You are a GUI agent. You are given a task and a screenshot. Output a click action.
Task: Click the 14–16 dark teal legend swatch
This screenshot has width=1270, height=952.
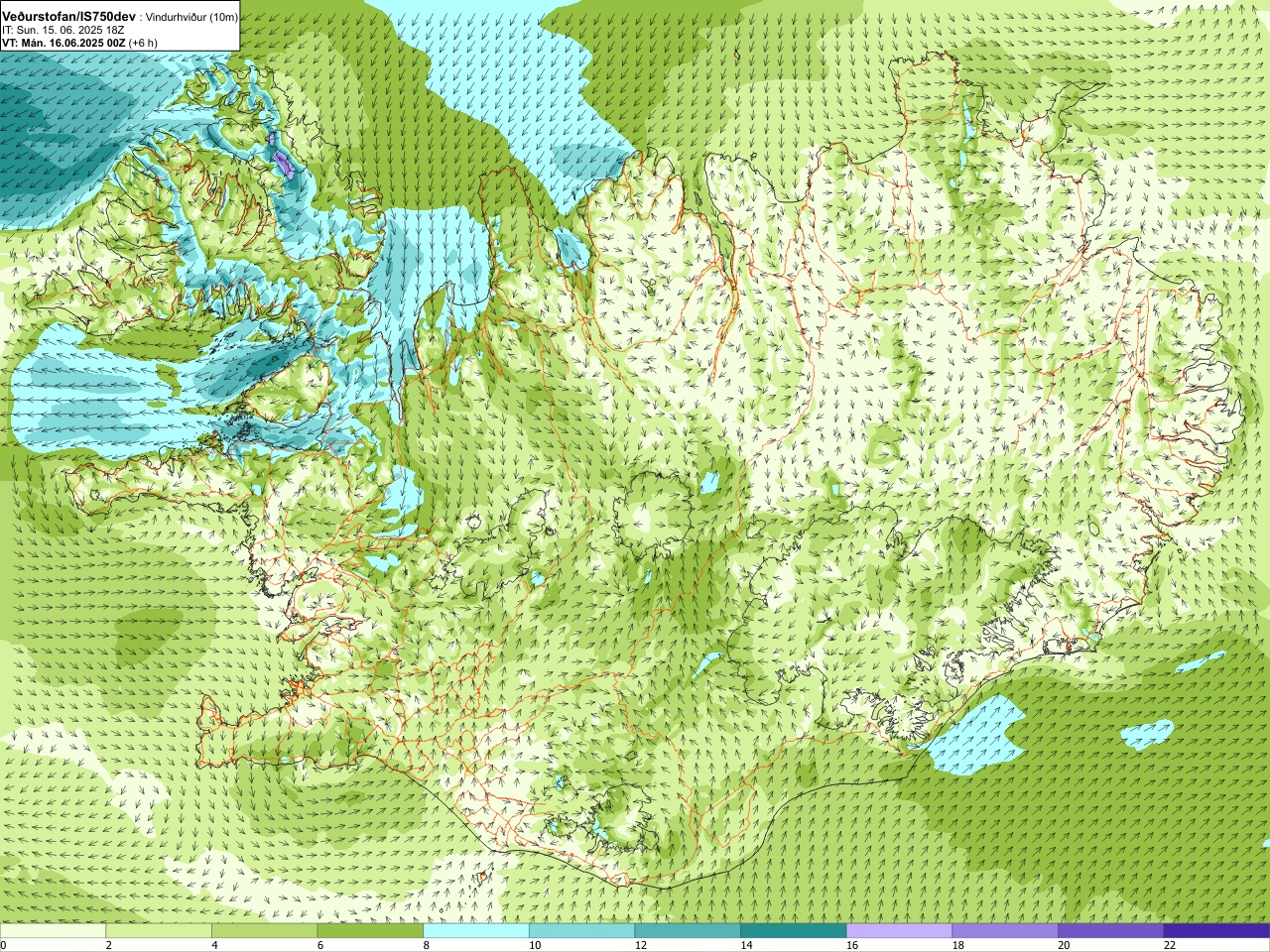tap(794, 931)
